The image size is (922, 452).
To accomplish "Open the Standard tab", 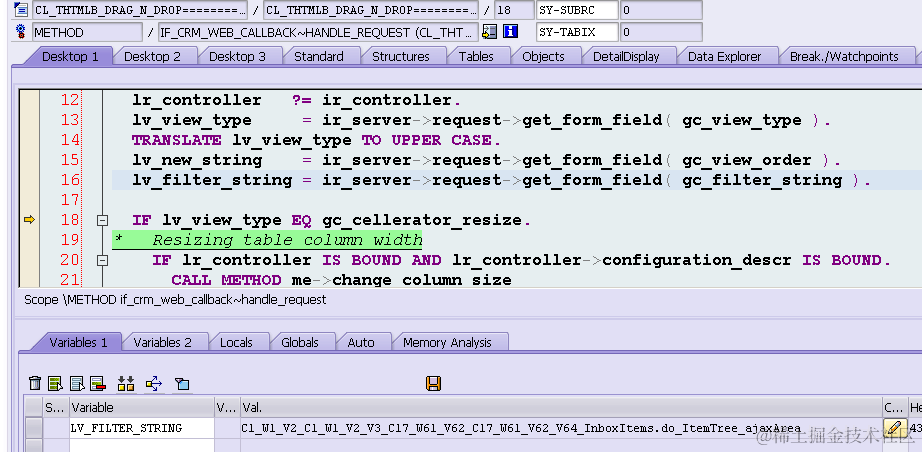I will click(x=319, y=56).
